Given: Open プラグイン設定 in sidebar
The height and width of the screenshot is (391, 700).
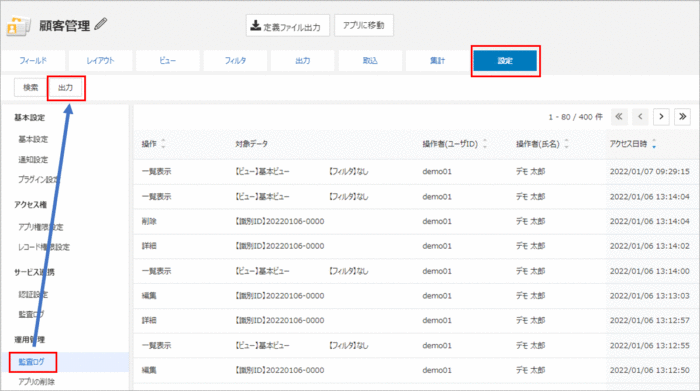Looking at the screenshot, I should pyautogui.click(x=39, y=179).
